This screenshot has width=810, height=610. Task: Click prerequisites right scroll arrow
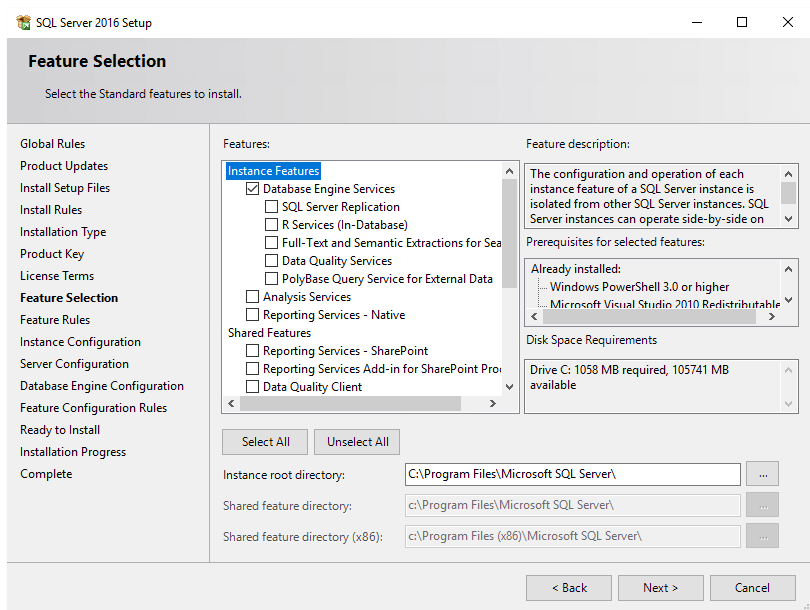[772, 317]
